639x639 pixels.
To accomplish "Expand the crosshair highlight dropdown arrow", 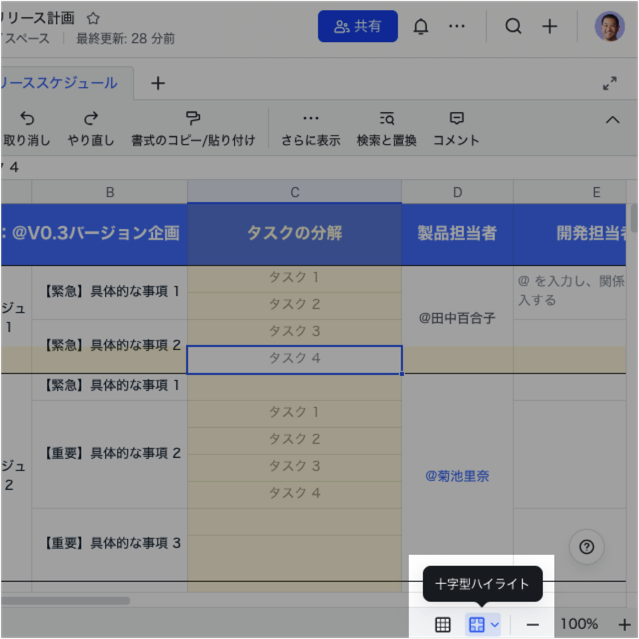I will pyautogui.click(x=495, y=624).
